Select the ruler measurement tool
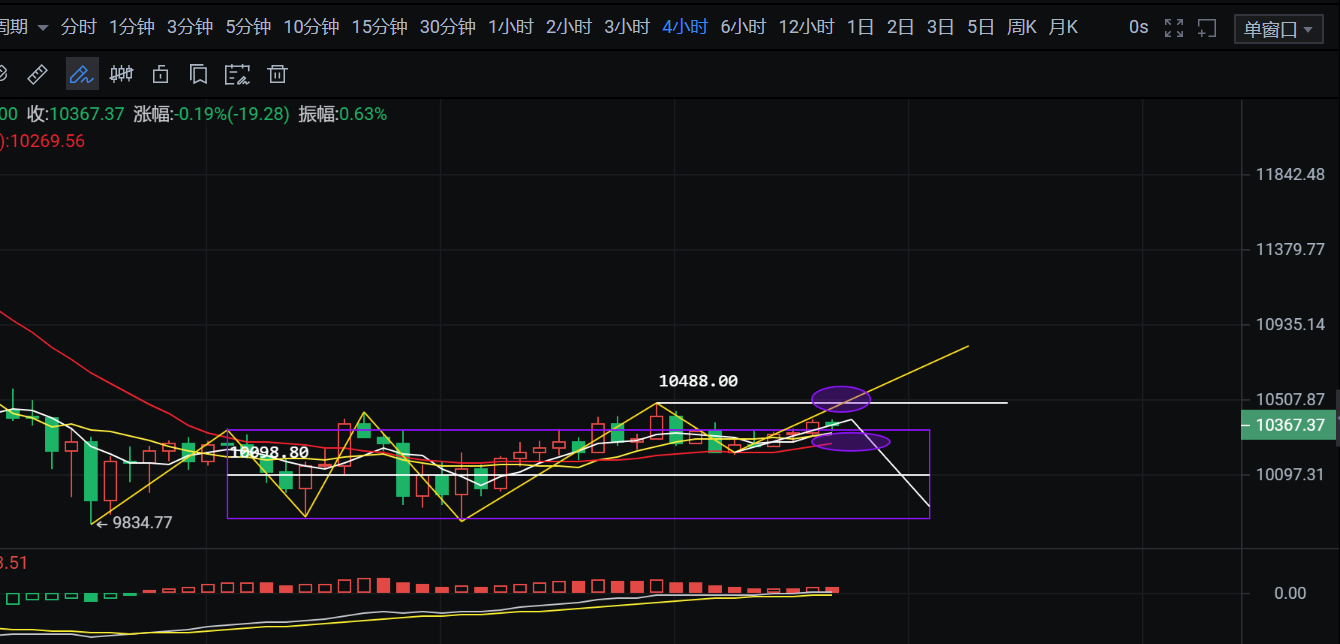 pyautogui.click(x=37, y=74)
